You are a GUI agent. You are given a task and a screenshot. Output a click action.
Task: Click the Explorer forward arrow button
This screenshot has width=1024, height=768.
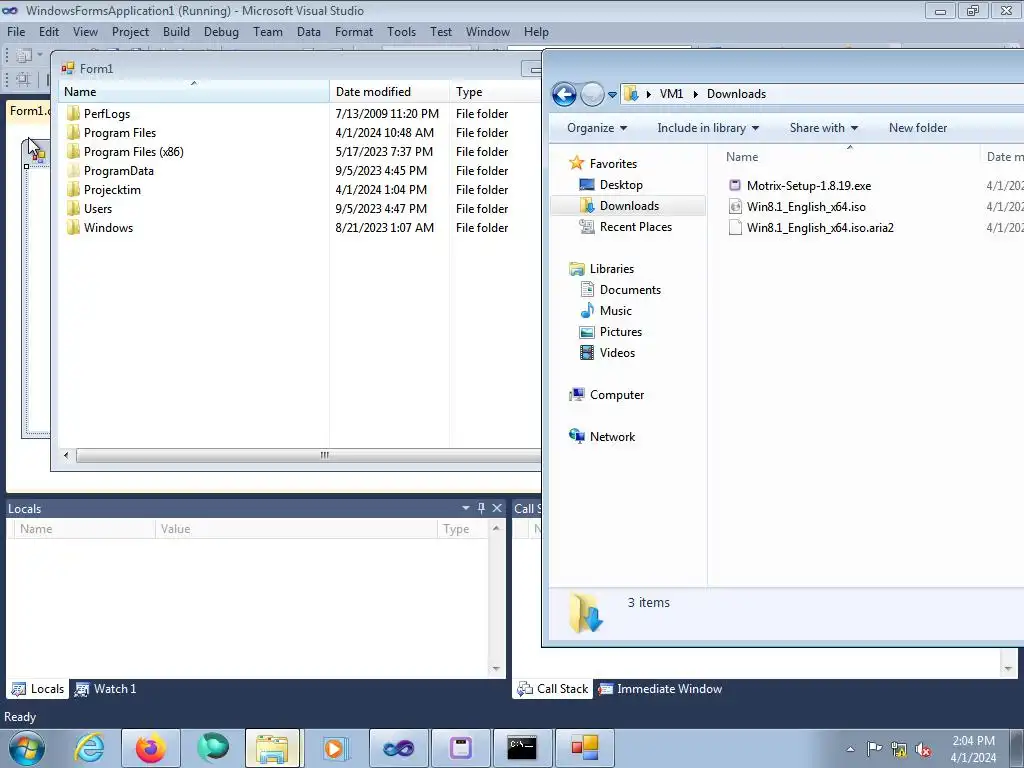(x=592, y=94)
